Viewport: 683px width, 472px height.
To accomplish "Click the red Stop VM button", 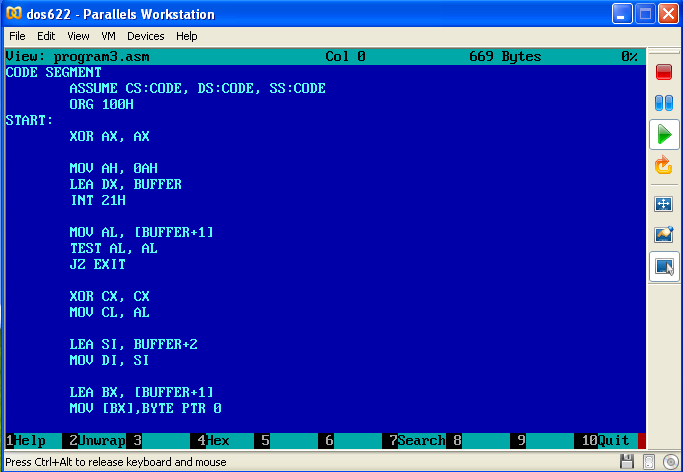I will click(664, 72).
